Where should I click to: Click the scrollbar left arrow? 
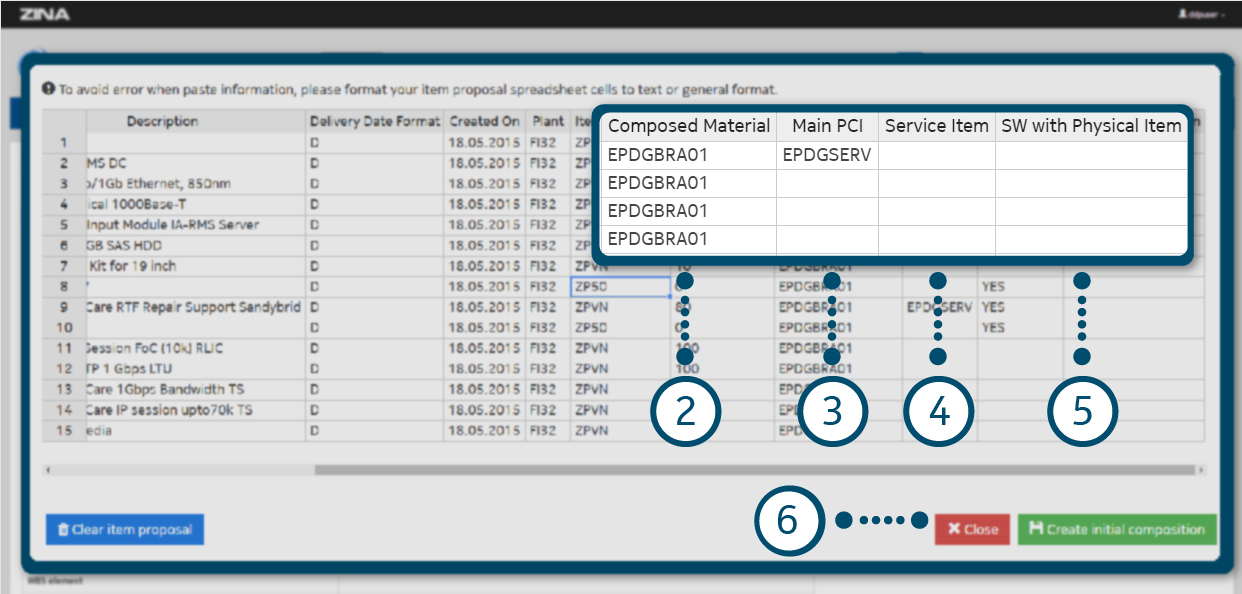coord(47,469)
